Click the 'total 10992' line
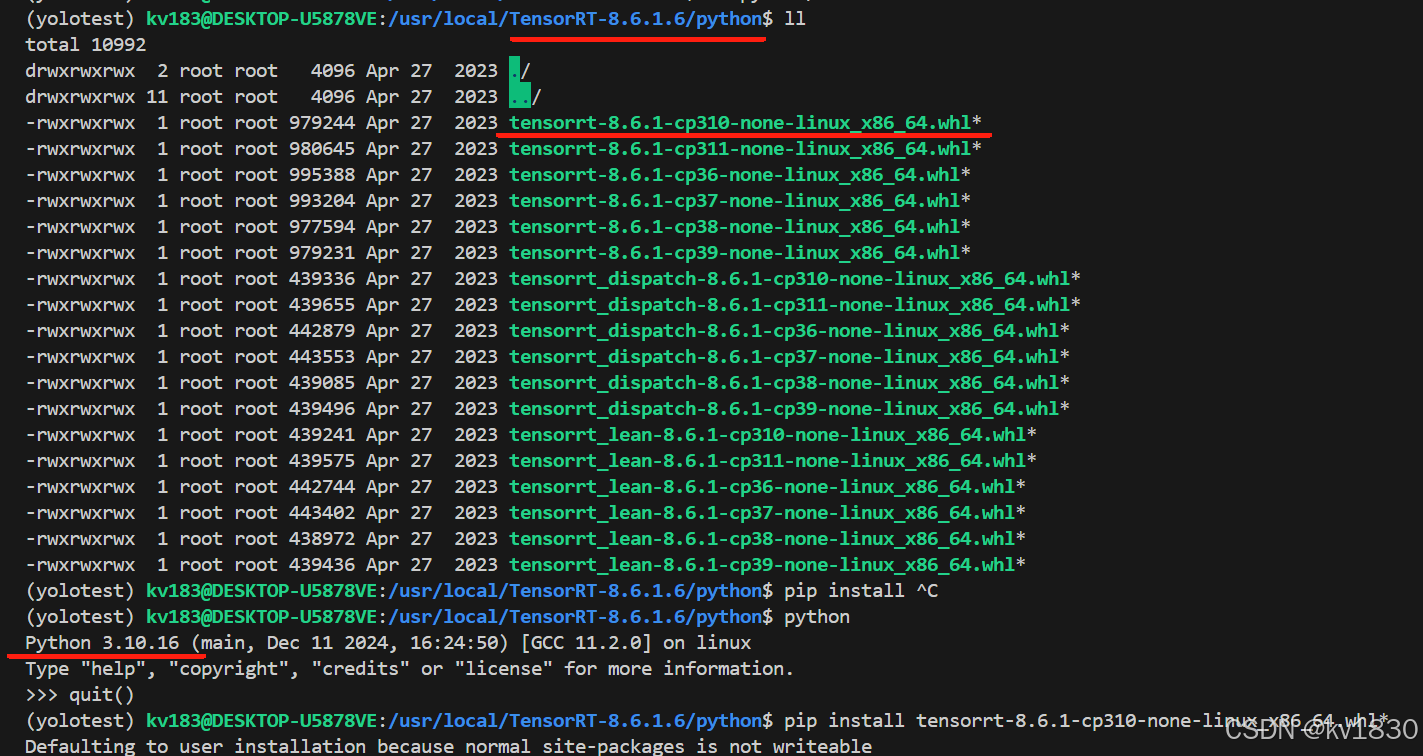The width and height of the screenshot is (1423, 756). (x=86, y=45)
